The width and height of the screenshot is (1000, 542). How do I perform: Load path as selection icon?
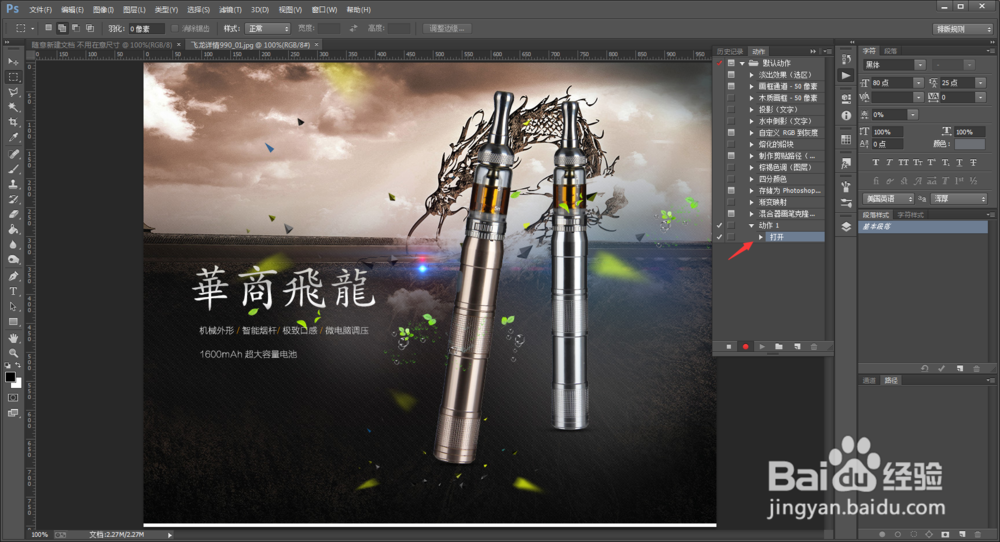pyautogui.click(x=913, y=534)
